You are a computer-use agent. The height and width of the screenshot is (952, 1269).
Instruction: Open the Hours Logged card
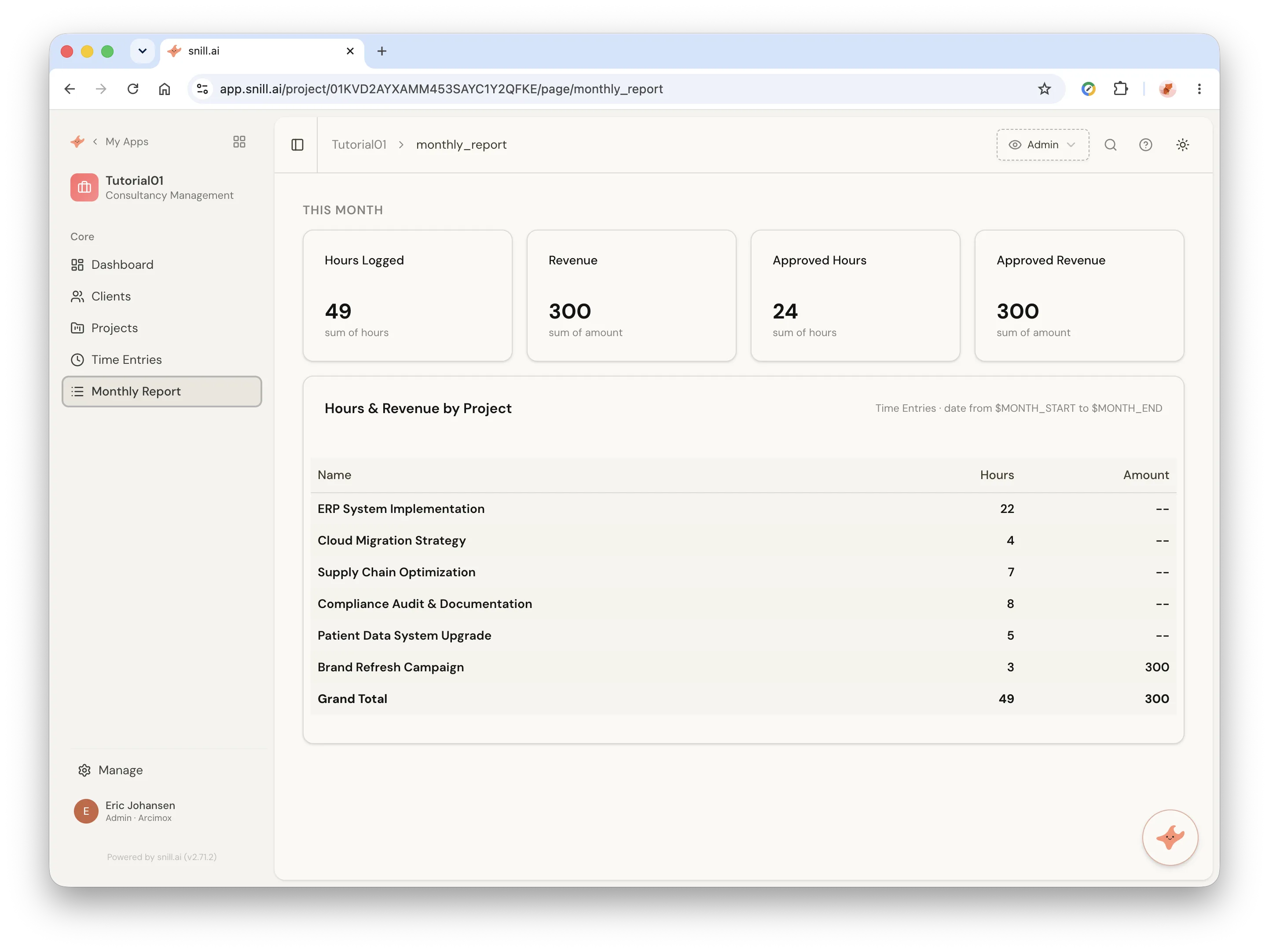coord(407,295)
